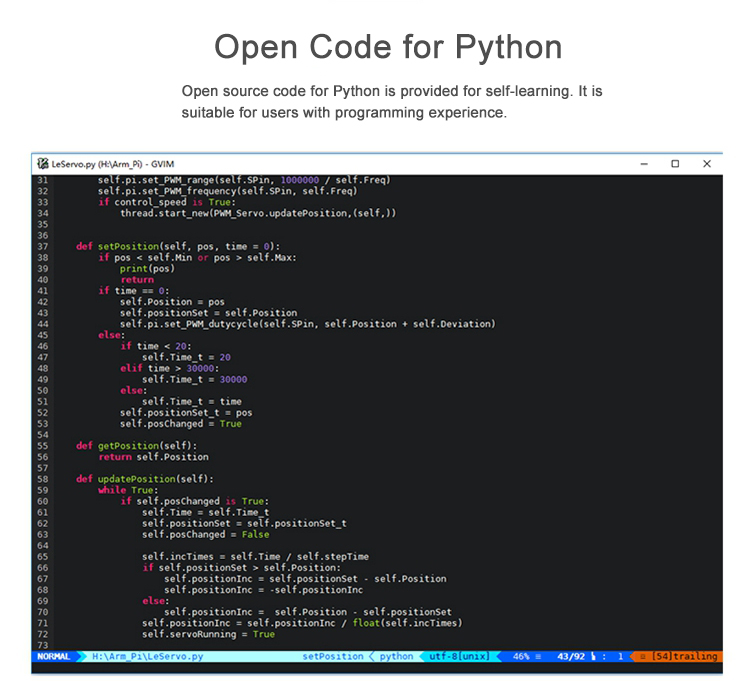Click line number 58 in the gutter
The image size is (750, 681).
pos(42,478)
